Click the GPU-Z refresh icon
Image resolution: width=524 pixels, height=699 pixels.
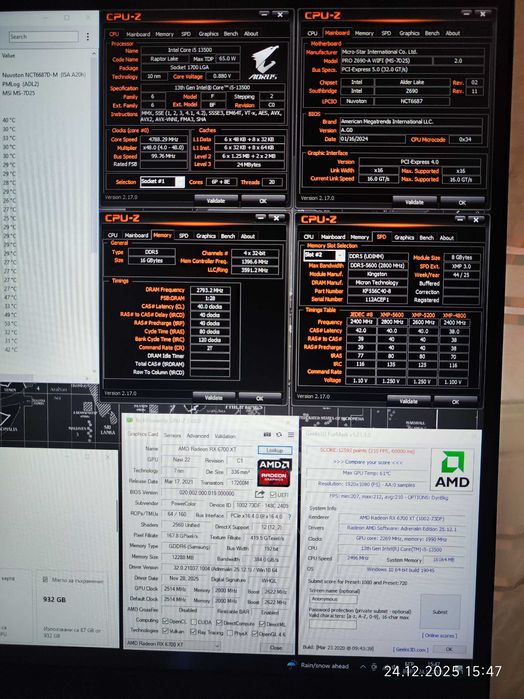point(279,434)
